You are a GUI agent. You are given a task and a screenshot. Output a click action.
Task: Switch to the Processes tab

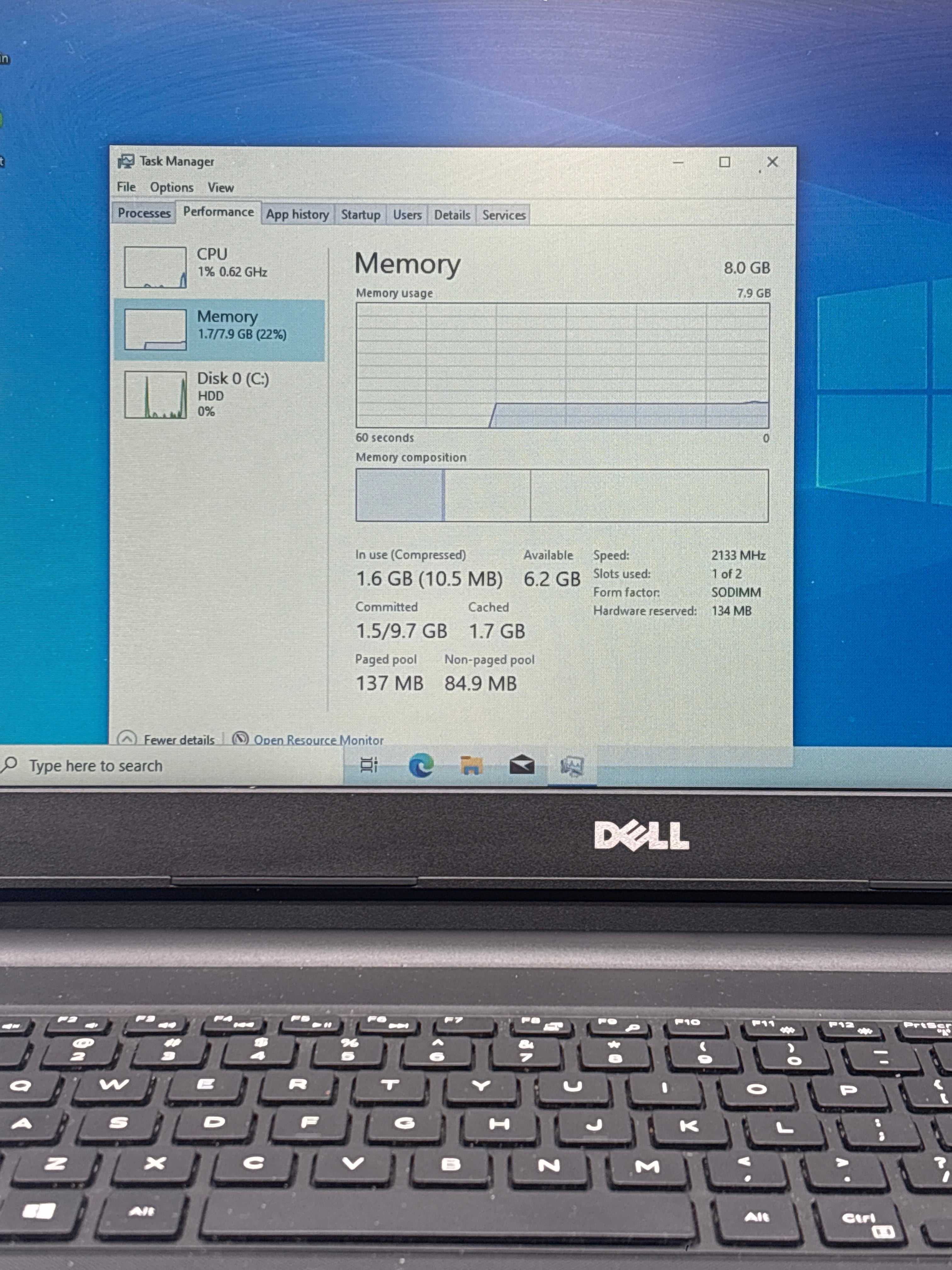pos(144,213)
